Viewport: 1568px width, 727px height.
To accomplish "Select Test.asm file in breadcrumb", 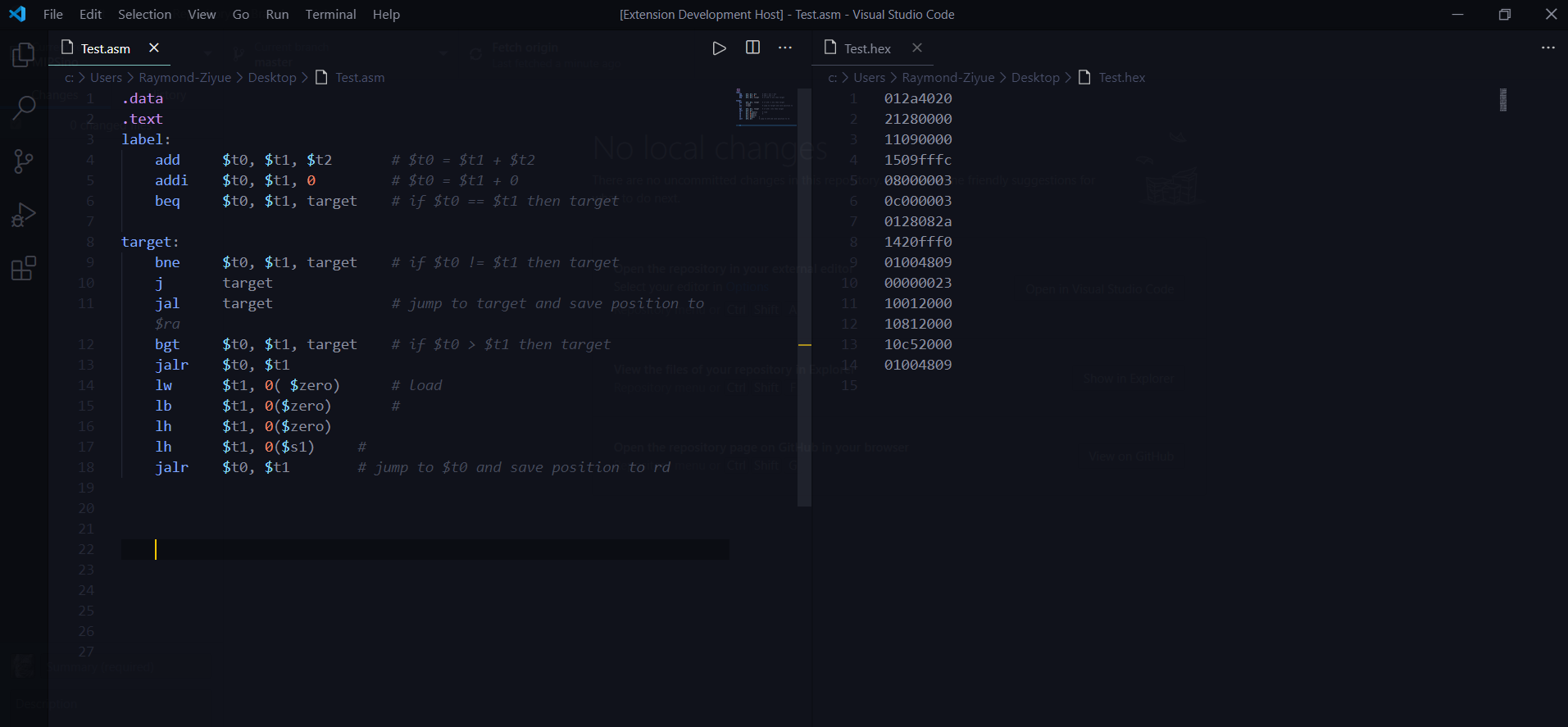I will click(360, 77).
